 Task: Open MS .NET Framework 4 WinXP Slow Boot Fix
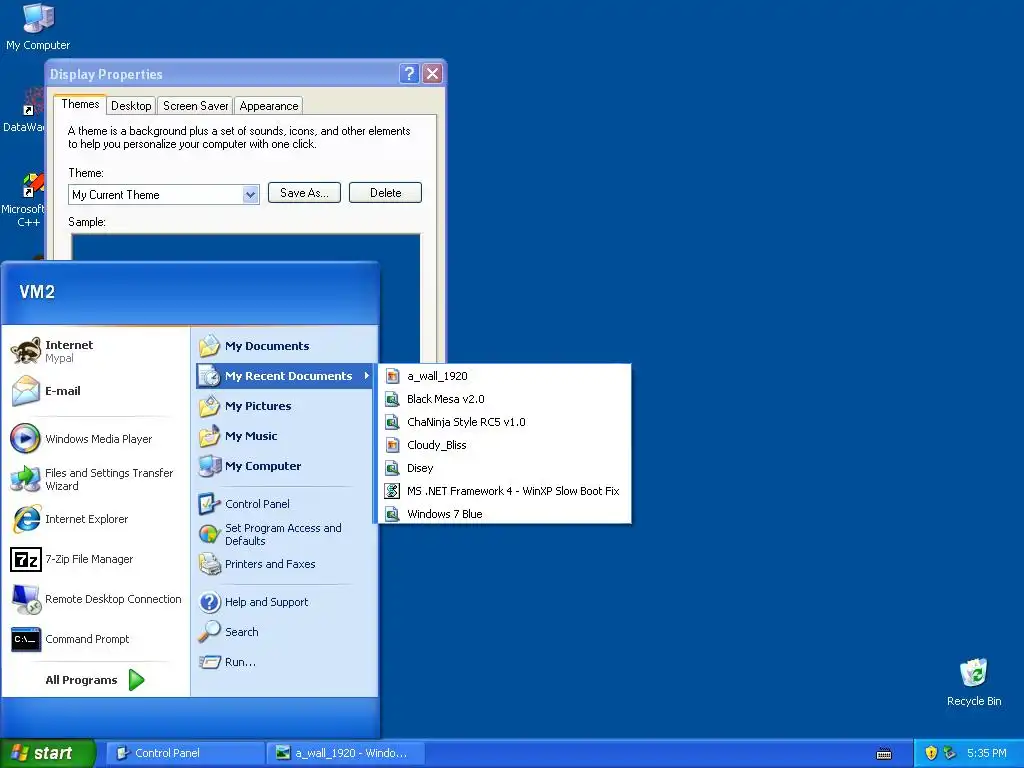click(505, 490)
